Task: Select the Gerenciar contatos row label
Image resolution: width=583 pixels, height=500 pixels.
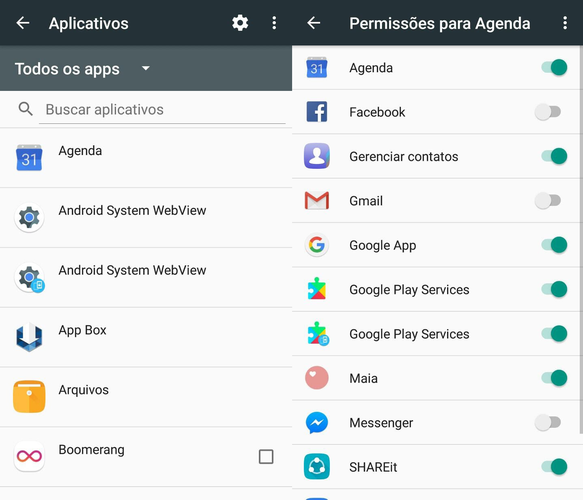Action: tap(403, 157)
